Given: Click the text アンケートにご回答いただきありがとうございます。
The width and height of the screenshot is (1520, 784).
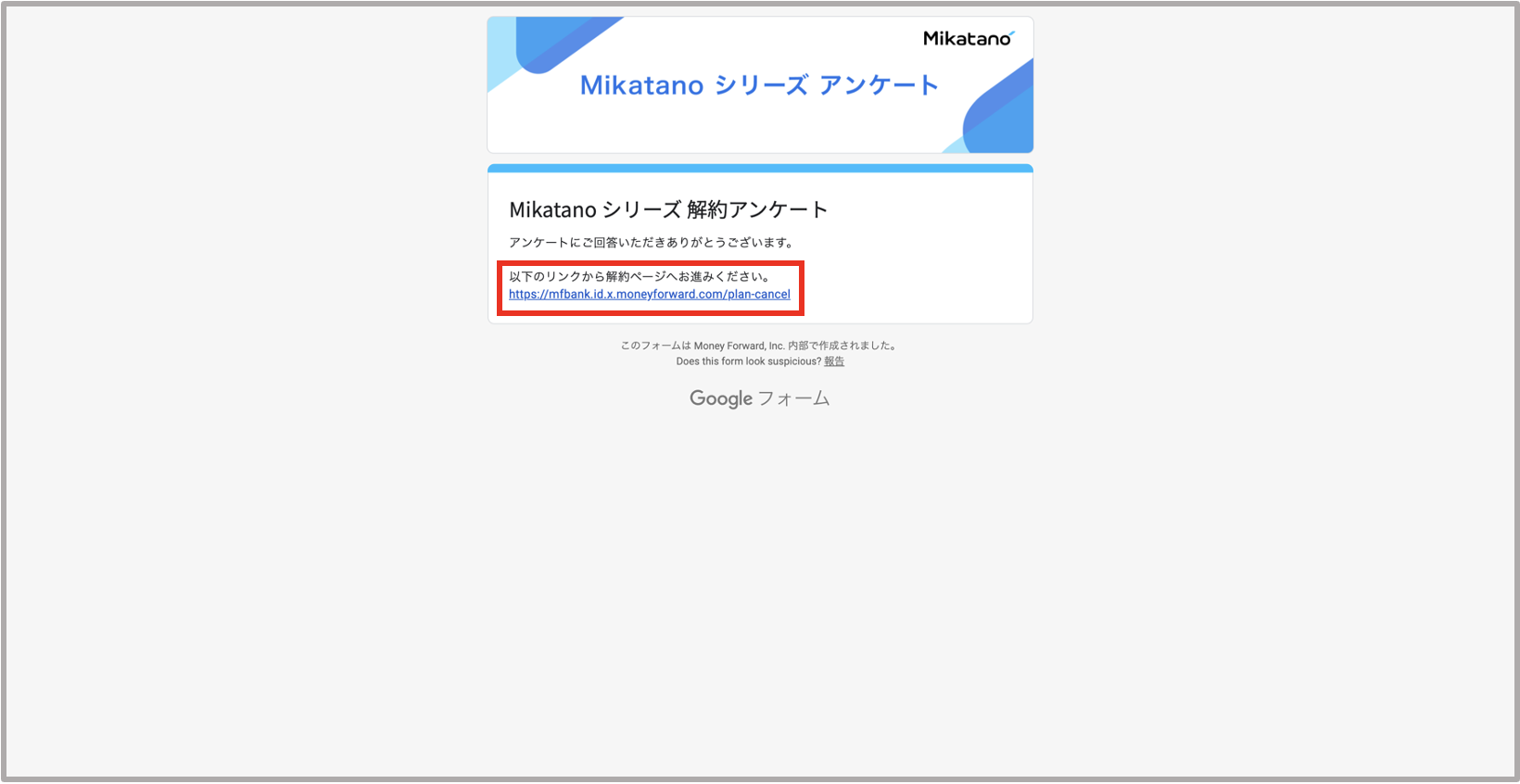Looking at the screenshot, I should tap(653, 243).
